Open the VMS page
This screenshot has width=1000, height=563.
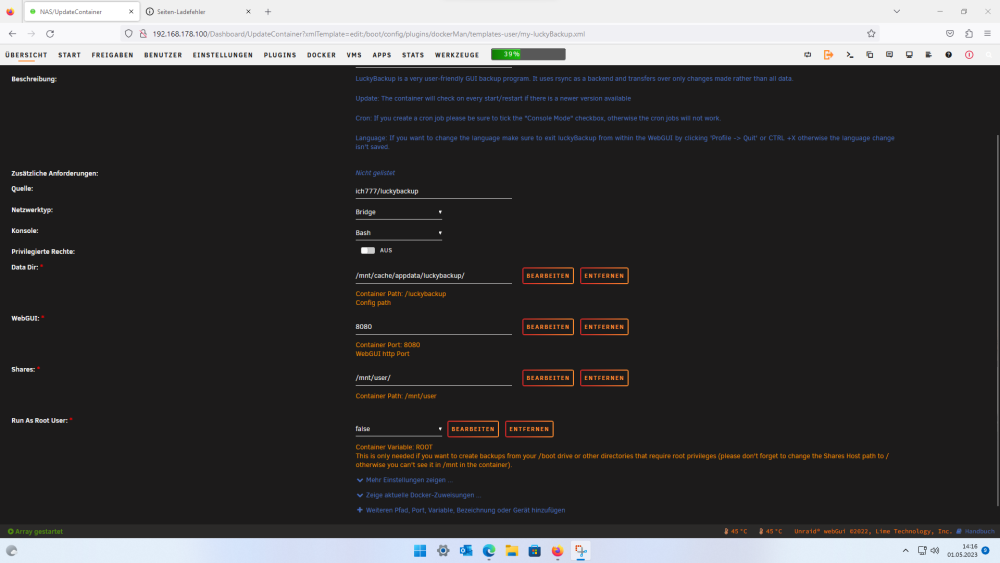point(354,55)
